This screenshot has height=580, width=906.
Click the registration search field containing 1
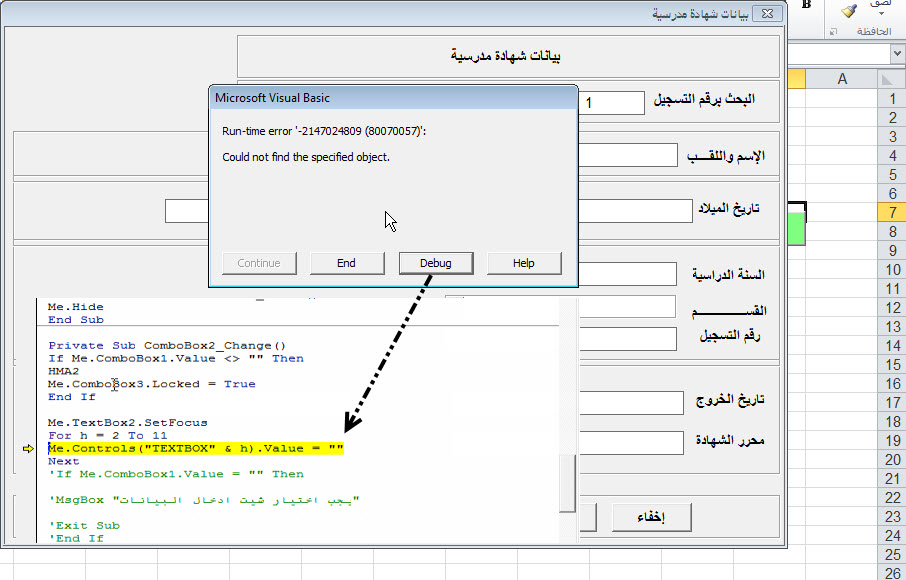tap(611, 103)
